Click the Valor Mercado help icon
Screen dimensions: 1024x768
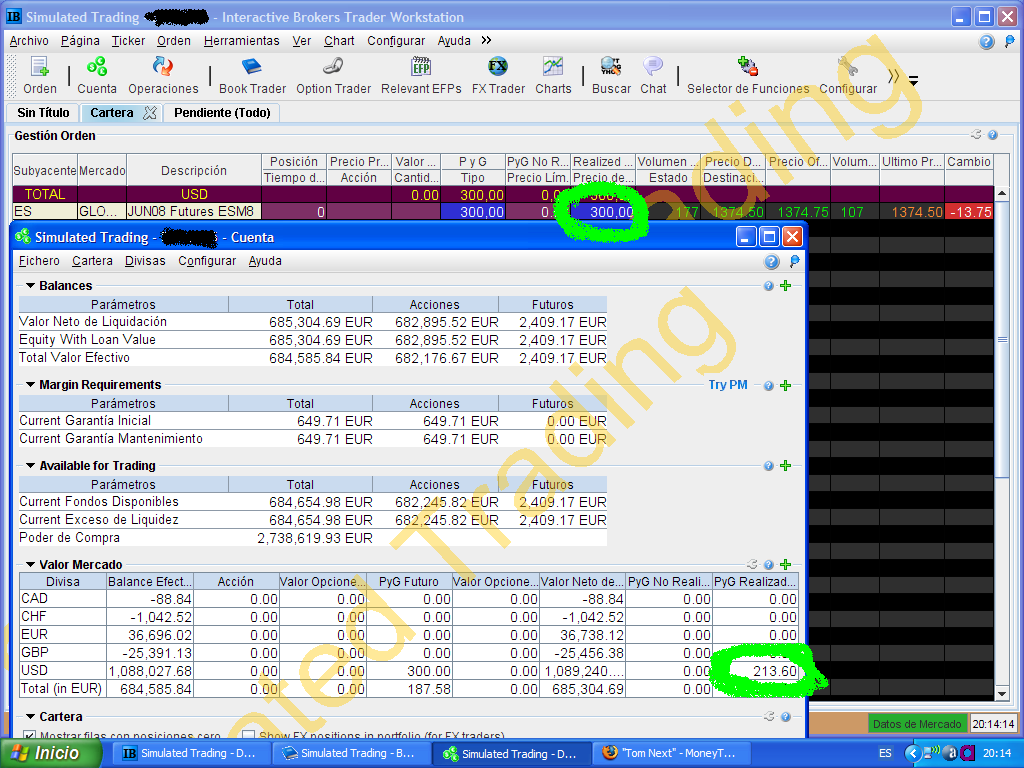[769, 564]
